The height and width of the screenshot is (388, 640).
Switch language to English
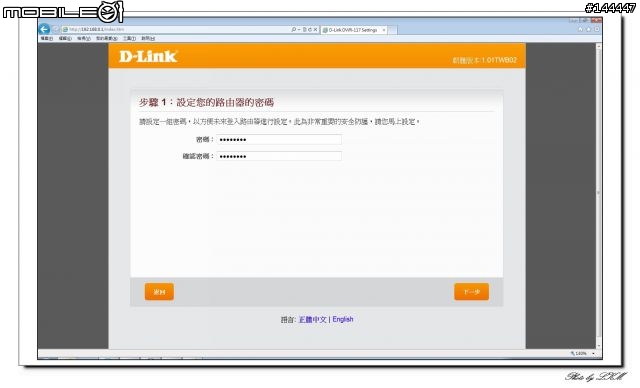(x=343, y=319)
